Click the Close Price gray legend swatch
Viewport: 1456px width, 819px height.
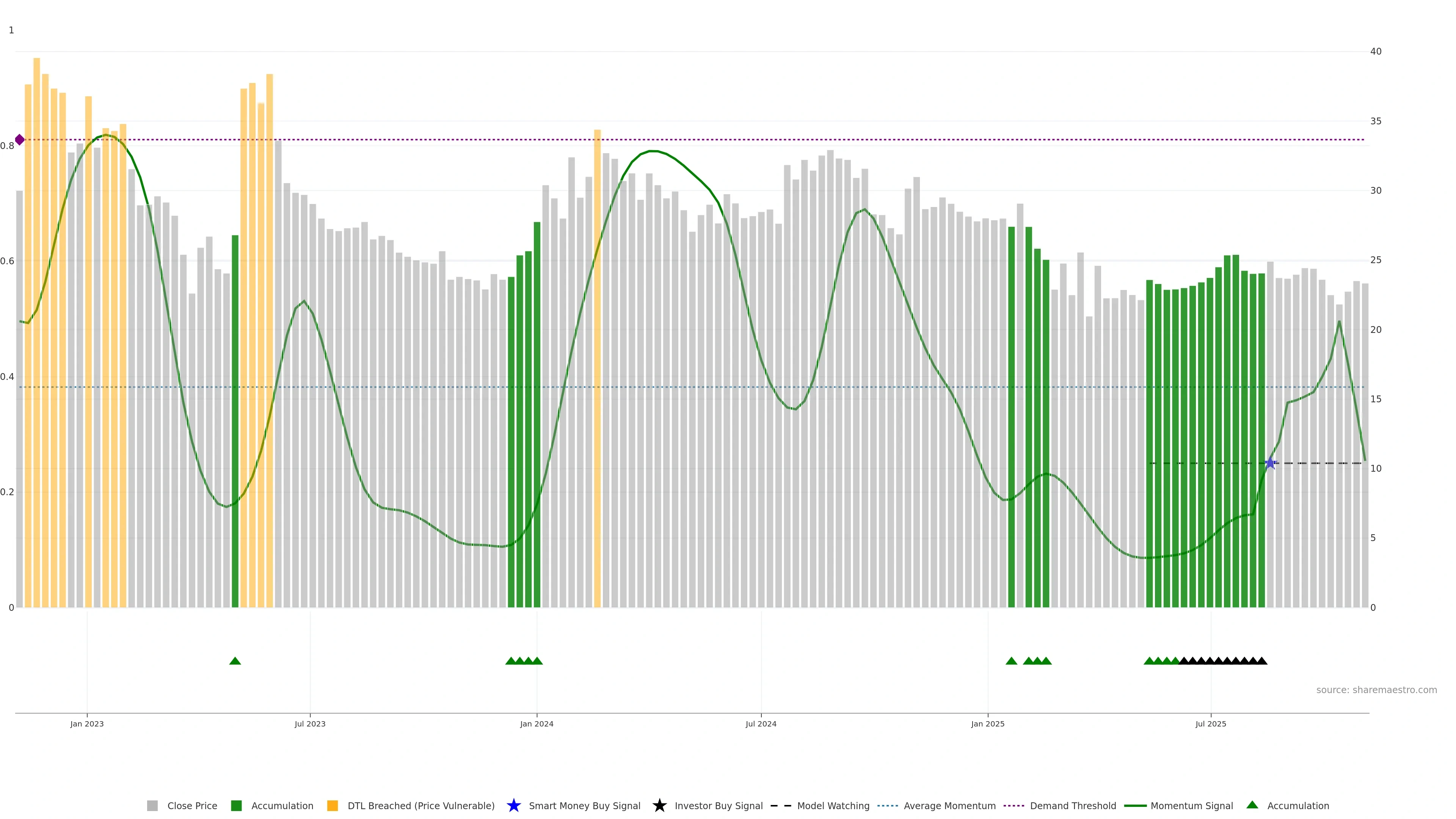[x=152, y=805]
